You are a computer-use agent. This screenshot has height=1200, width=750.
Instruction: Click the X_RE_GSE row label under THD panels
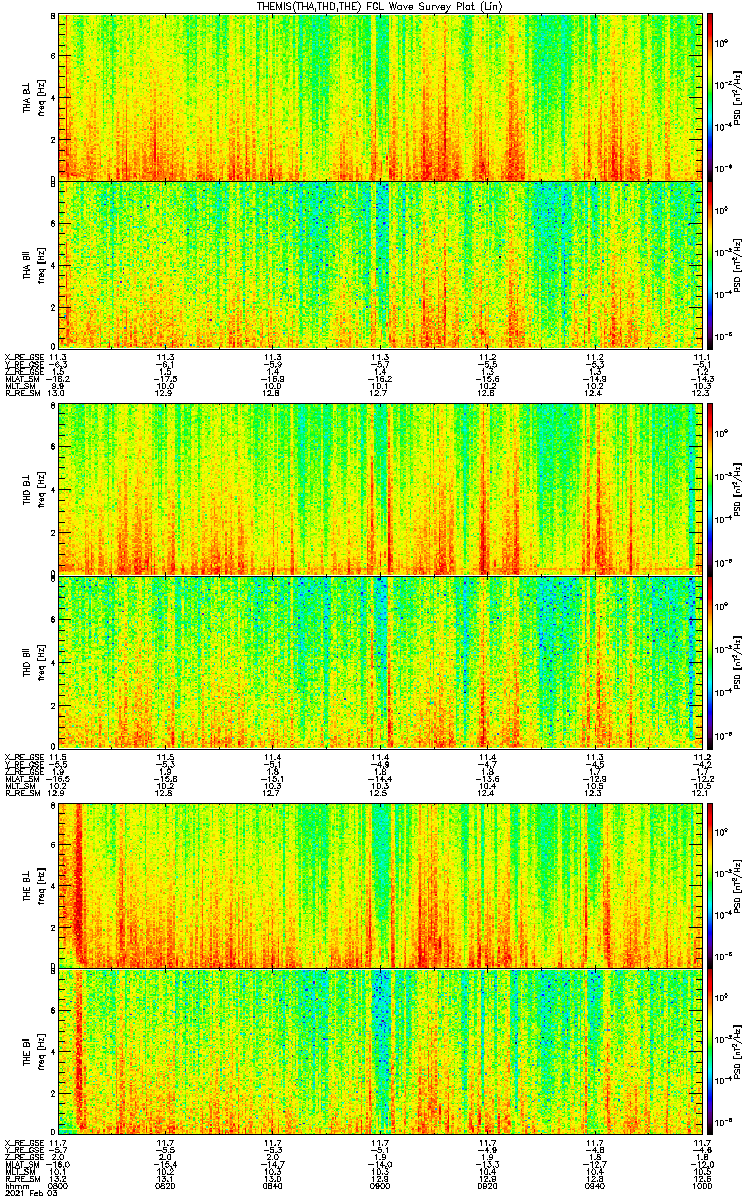tap(24, 757)
